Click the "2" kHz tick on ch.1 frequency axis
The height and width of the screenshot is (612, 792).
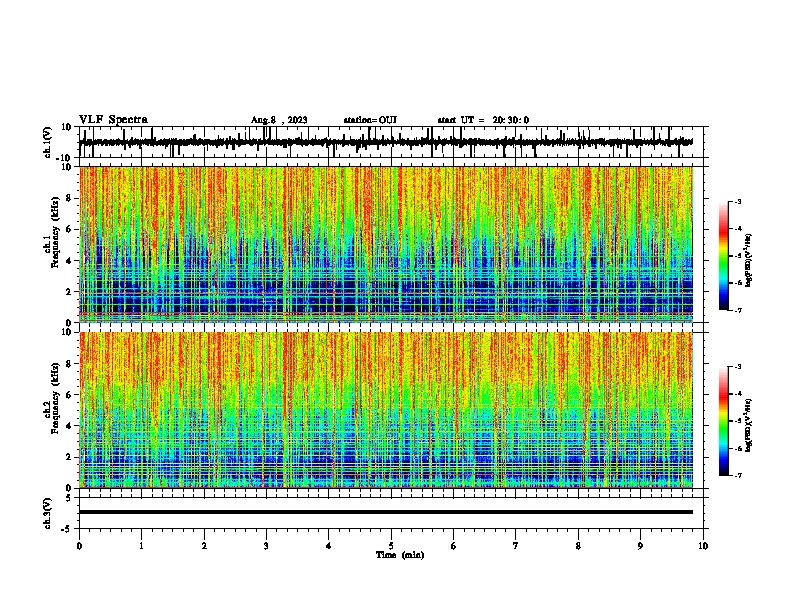(x=69, y=292)
